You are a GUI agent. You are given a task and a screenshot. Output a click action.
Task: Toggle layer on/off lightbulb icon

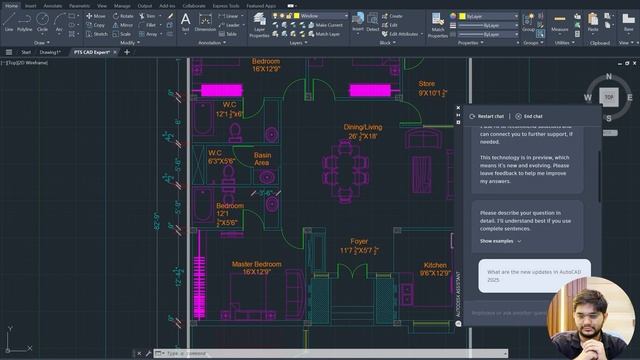[275, 16]
